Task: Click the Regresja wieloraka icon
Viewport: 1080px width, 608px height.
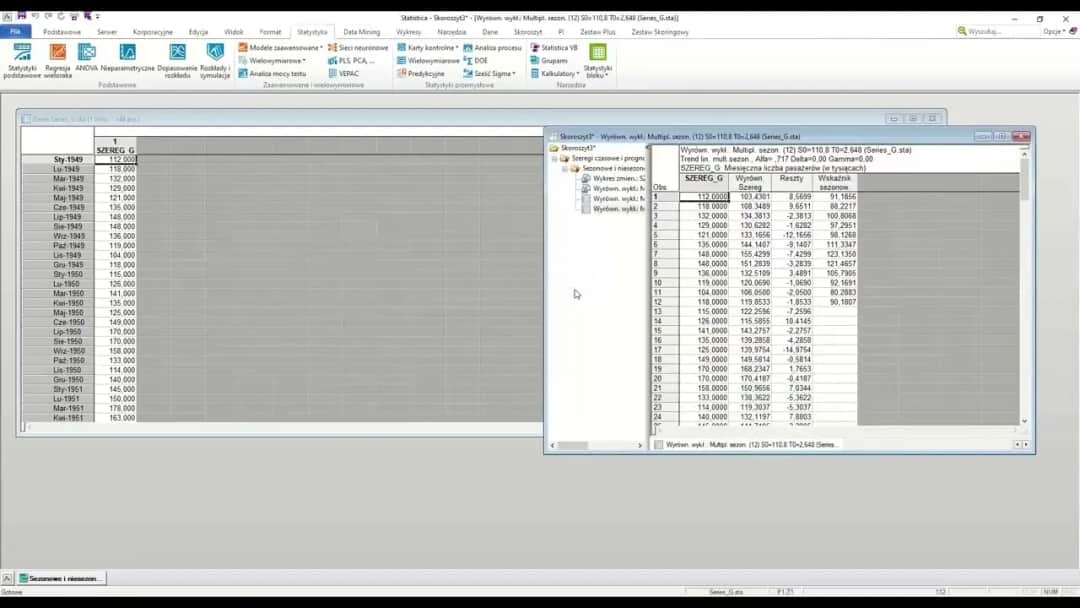Action: click(x=58, y=59)
